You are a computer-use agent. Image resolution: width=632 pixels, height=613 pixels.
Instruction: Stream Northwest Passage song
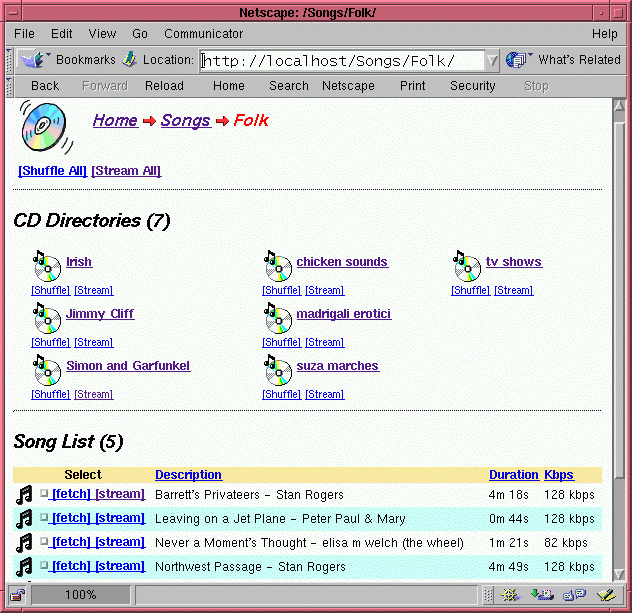click(x=120, y=566)
